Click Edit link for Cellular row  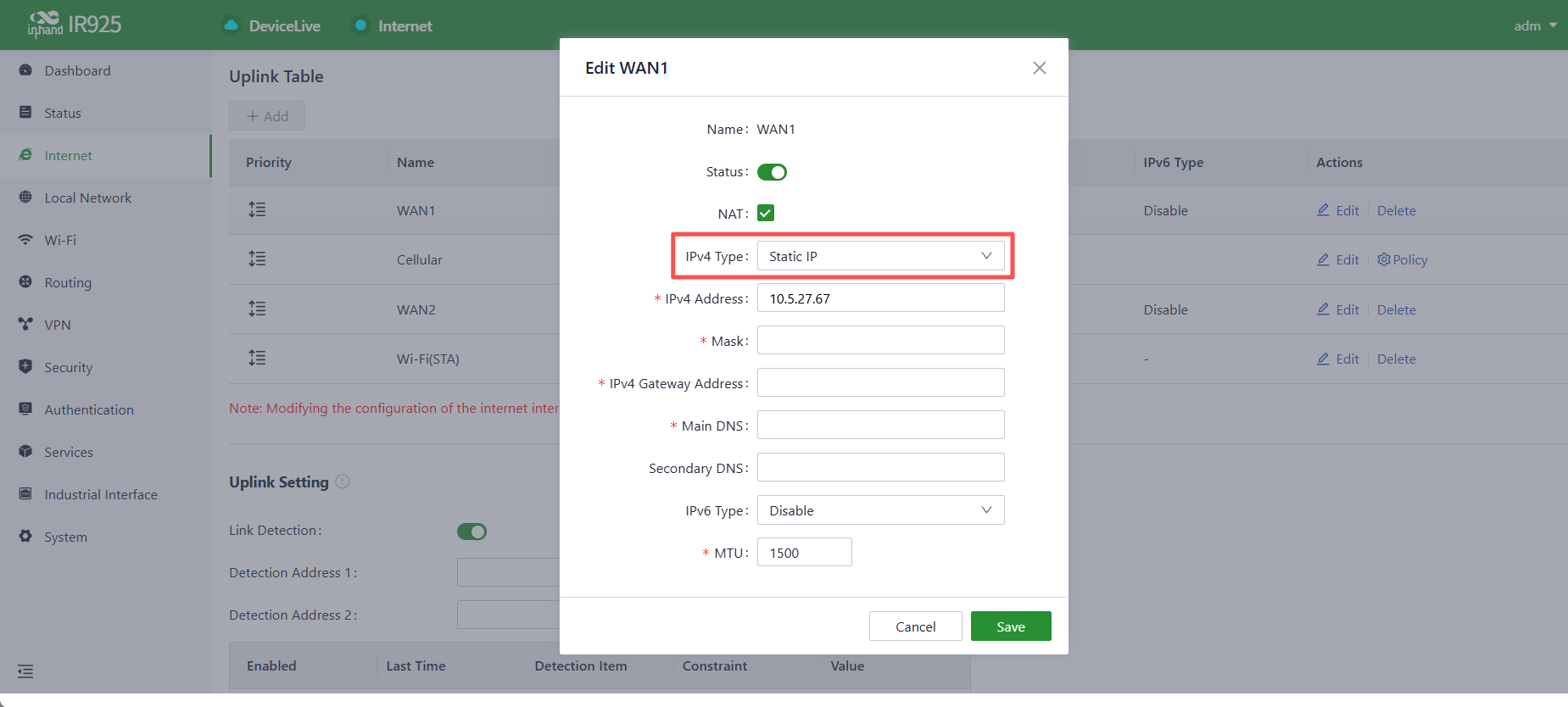point(1338,259)
